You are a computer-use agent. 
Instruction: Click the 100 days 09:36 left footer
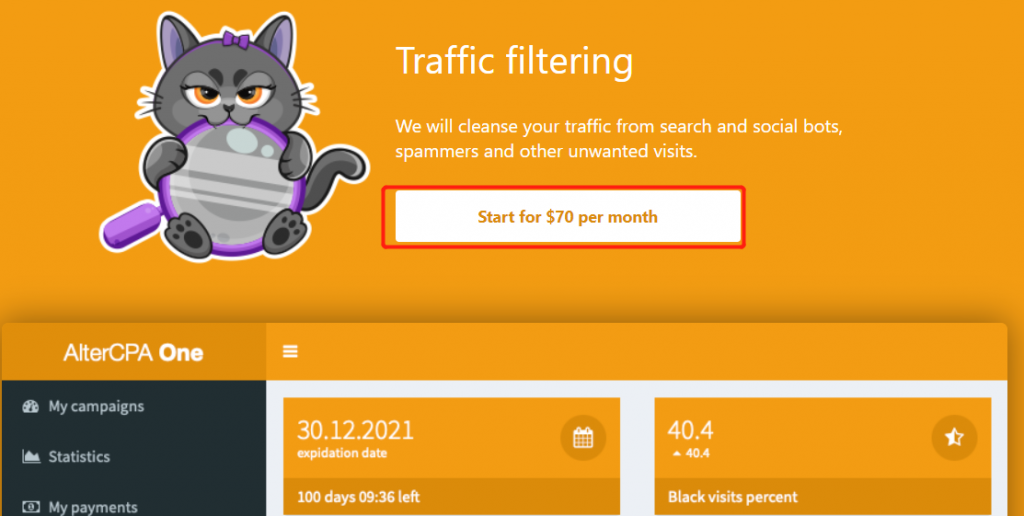[358, 497]
